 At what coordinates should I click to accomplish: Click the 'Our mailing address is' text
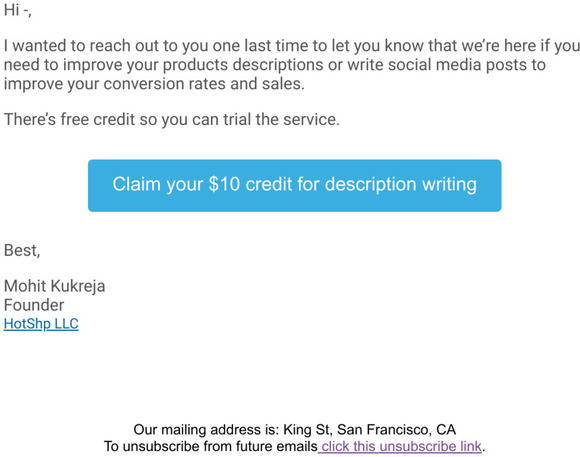[x=206, y=430]
